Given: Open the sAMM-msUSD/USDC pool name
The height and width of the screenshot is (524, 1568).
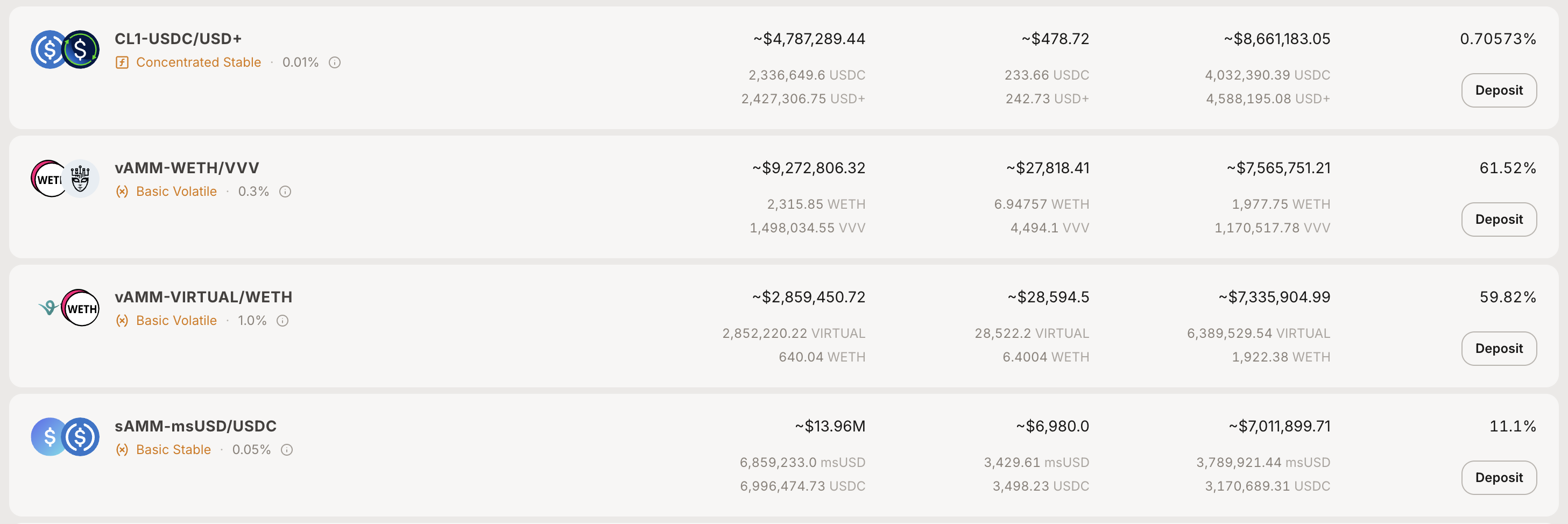Looking at the screenshot, I should 195,426.
